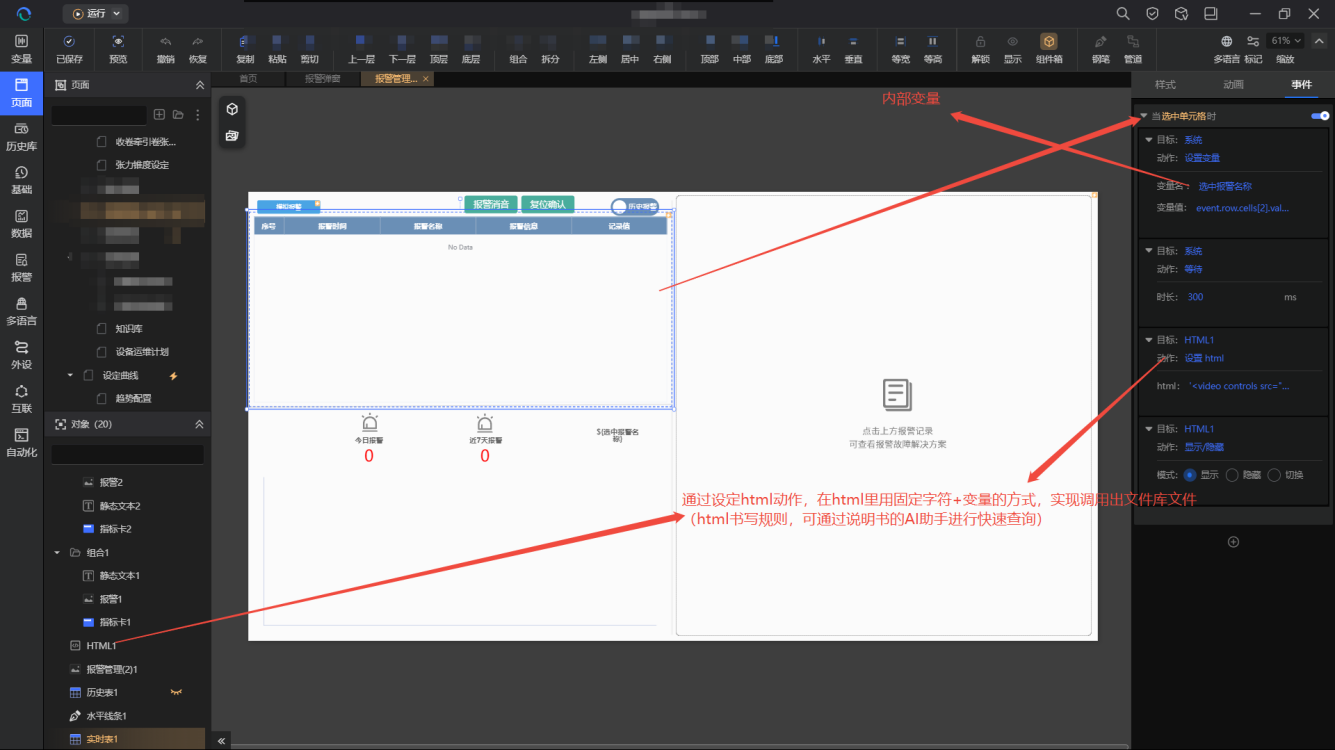Collapse the 组合1 group in object tree
Image resolution: width=1335 pixels, height=750 pixels.
pyautogui.click(x=57, y=552)
